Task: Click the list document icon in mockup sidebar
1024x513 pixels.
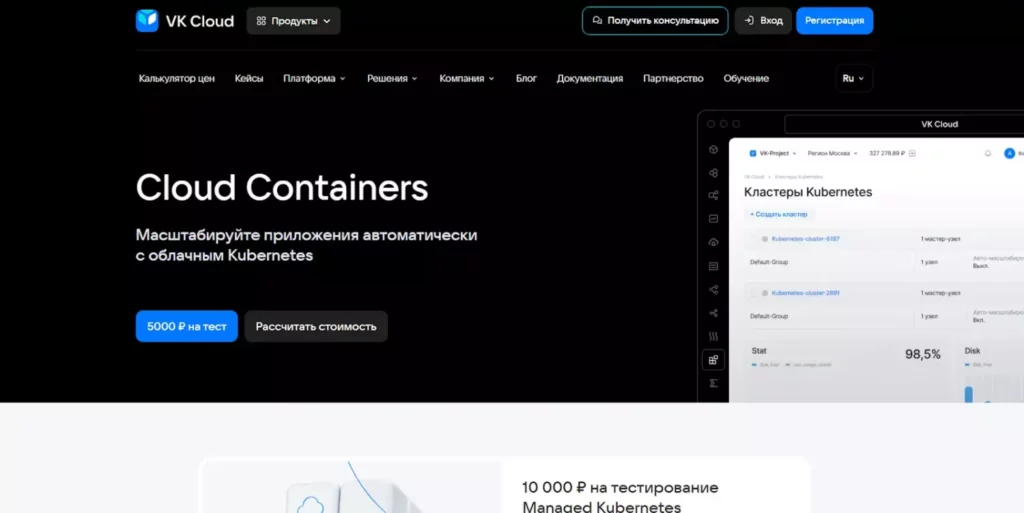Action: pos(713,266)
